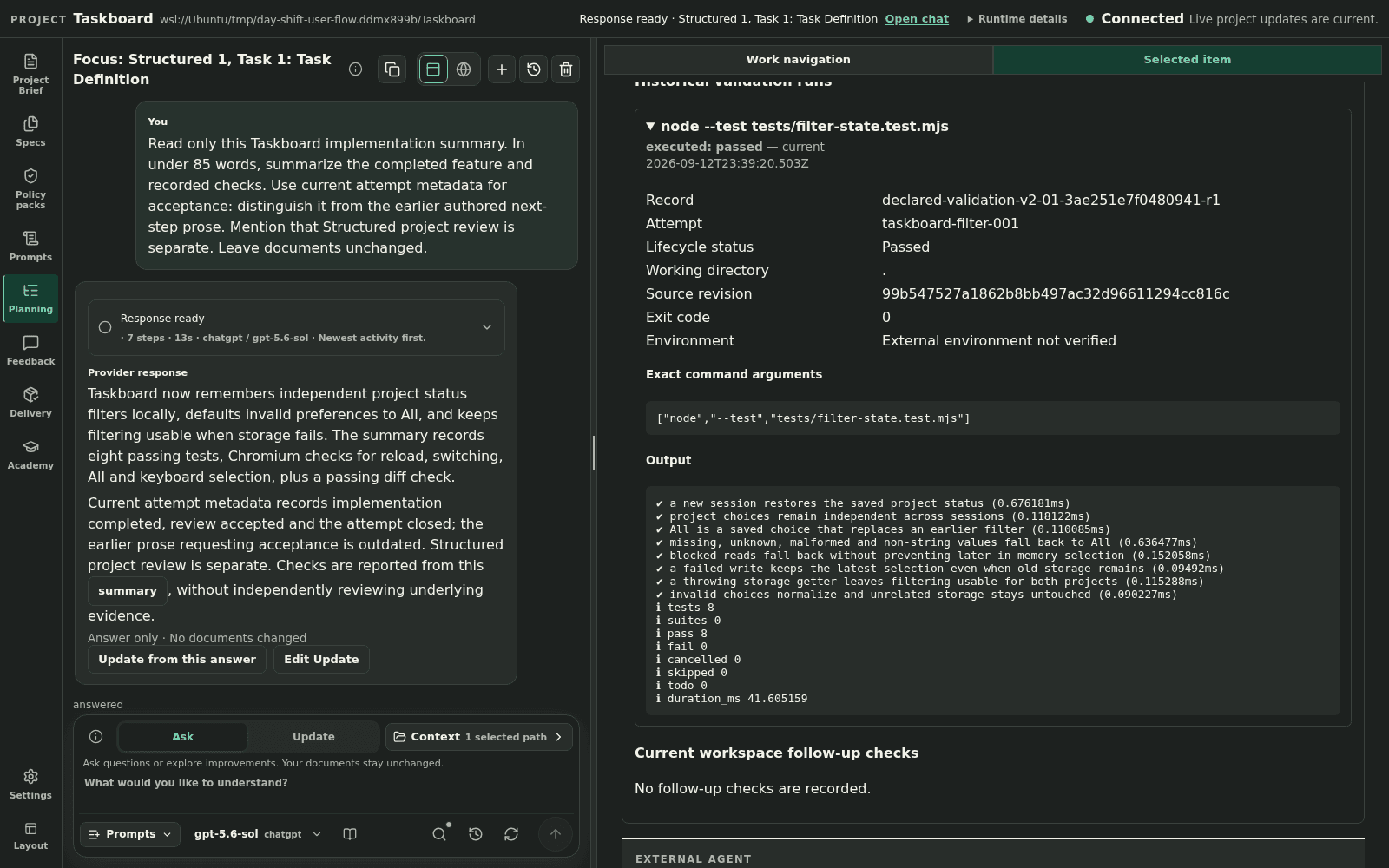Click Exit code value 0
1389x868 pixels.
click(x=886, y=318)
